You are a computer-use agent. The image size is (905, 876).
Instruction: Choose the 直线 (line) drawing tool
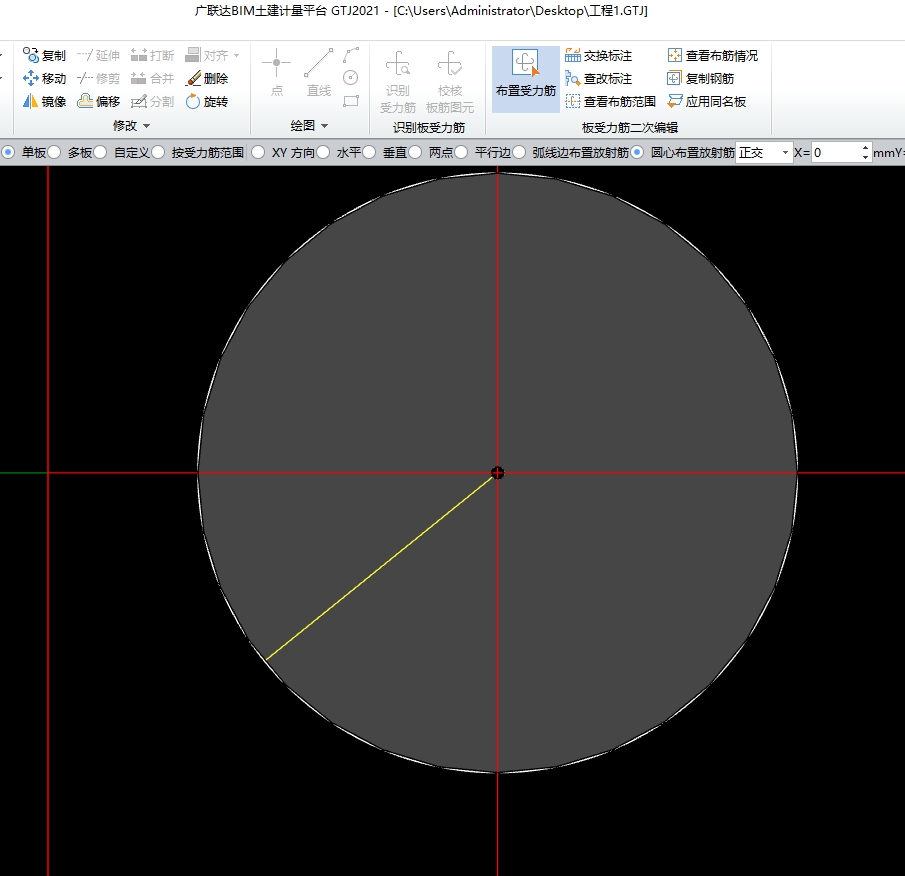pyautogui.click(x=319, y=73)
